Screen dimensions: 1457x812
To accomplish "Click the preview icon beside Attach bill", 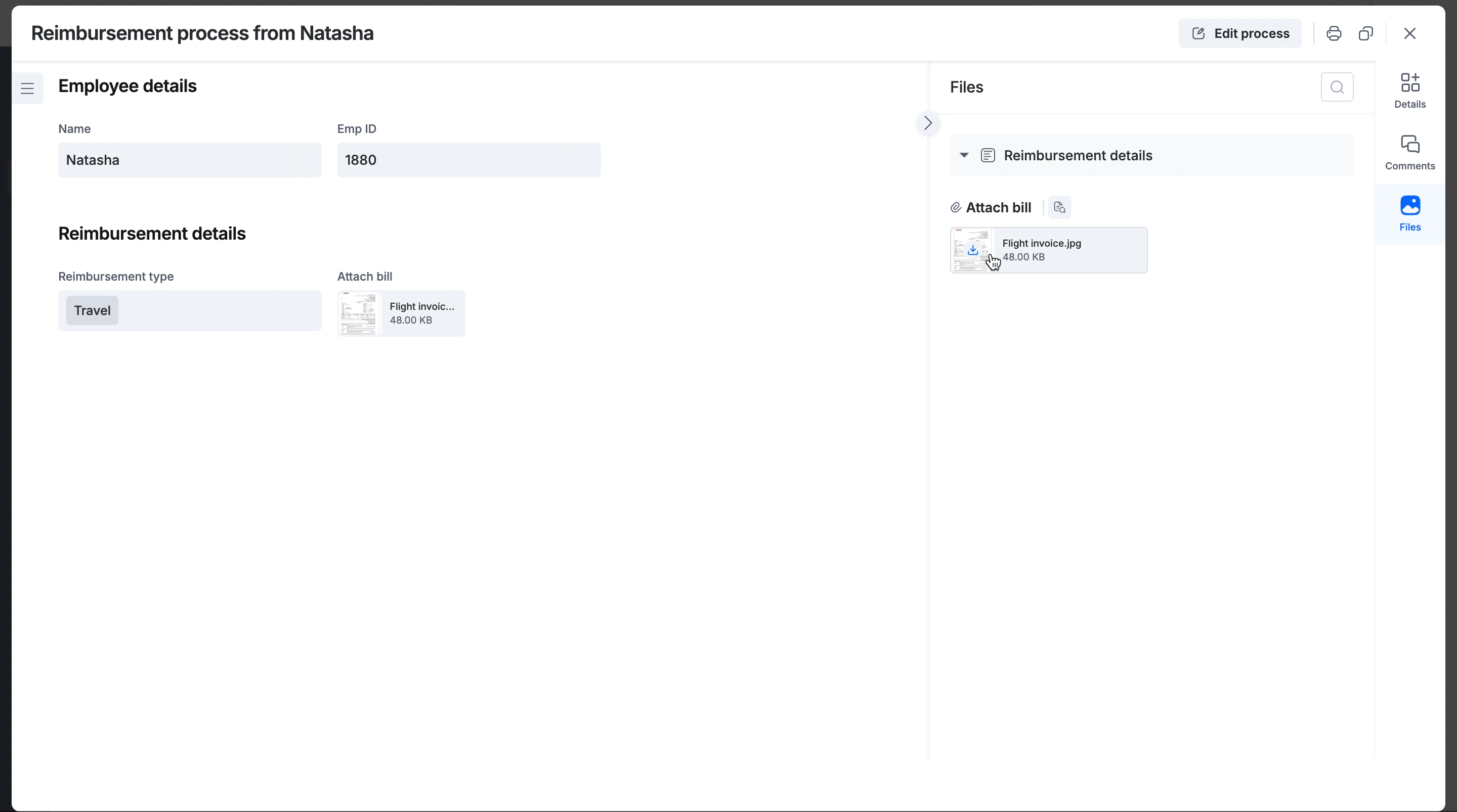I will click(x=1059, y=207).
